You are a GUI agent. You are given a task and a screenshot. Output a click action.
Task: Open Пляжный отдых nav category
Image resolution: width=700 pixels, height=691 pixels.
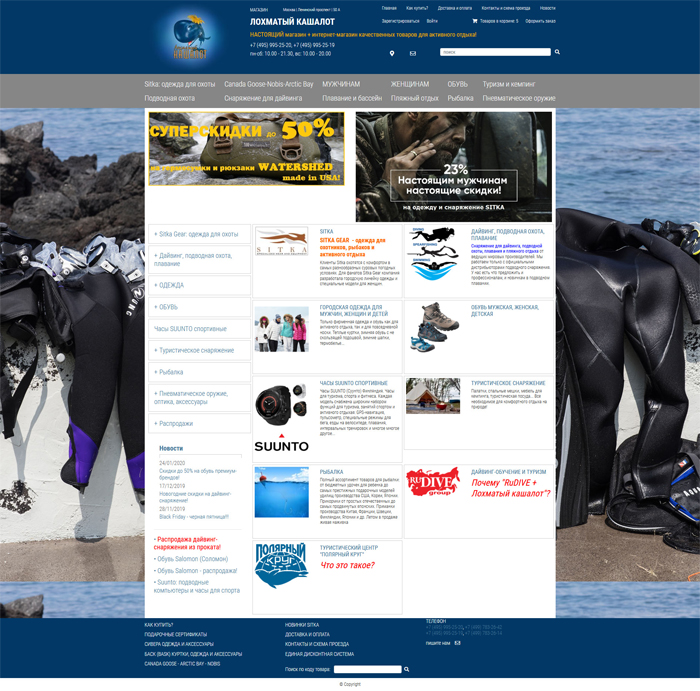415,98
